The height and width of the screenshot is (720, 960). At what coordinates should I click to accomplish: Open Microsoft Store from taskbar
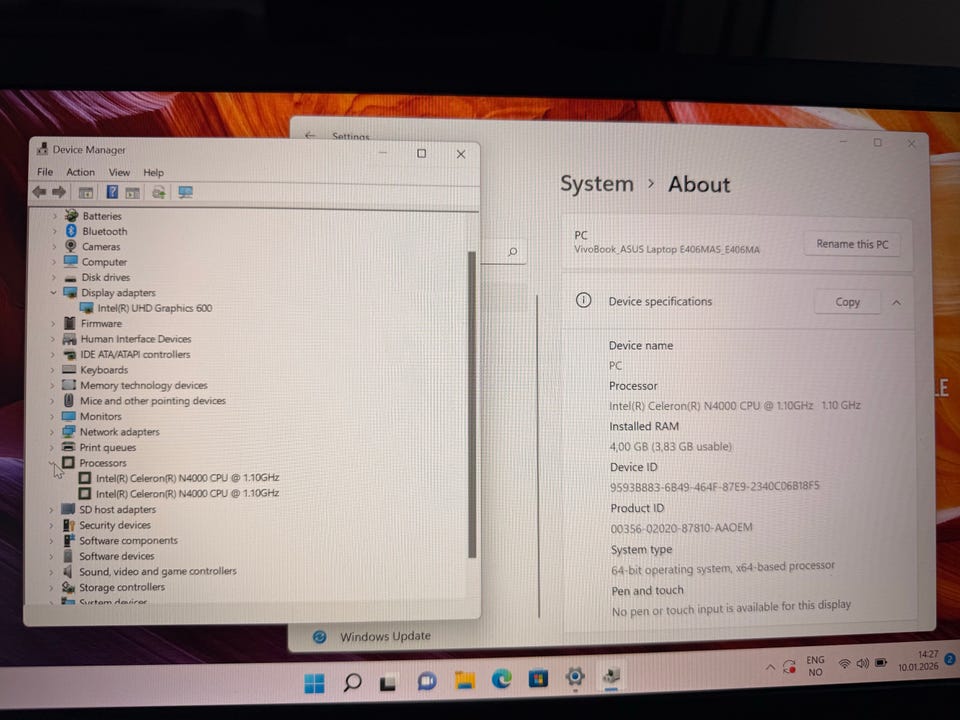click(538, 678)
